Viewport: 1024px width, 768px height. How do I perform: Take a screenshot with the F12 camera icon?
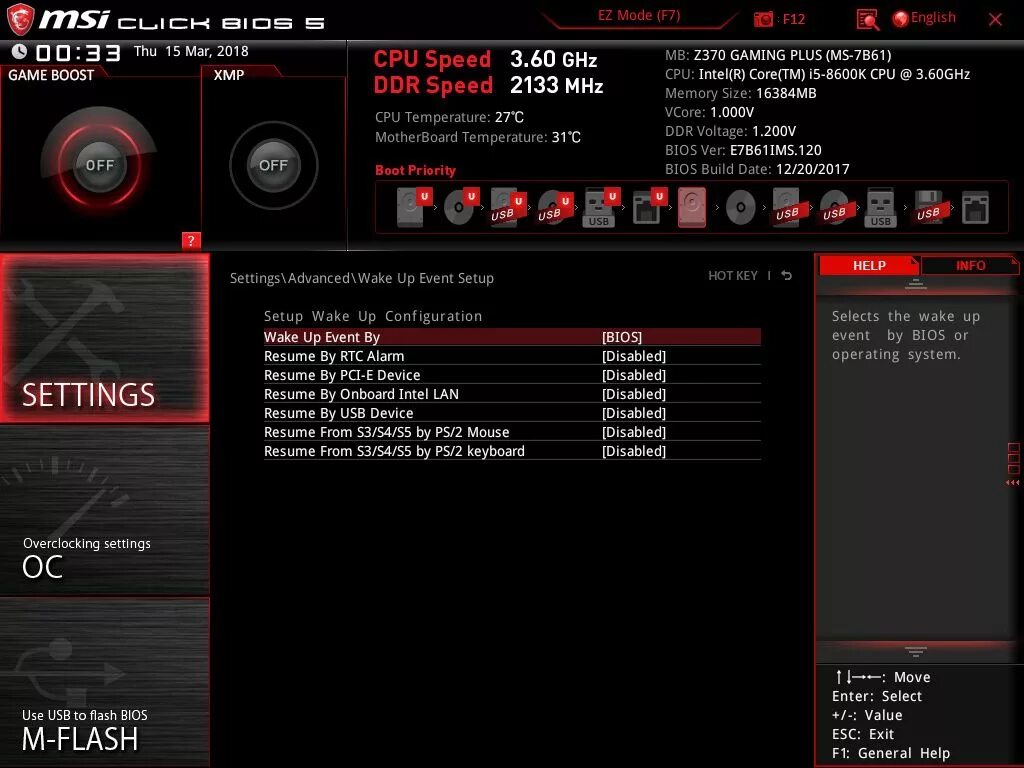click(763, 19)
